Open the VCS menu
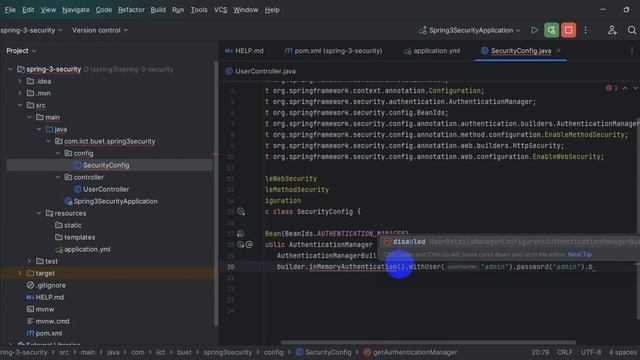Viewport: 640px width, 360px height. (x=220, y=10)
